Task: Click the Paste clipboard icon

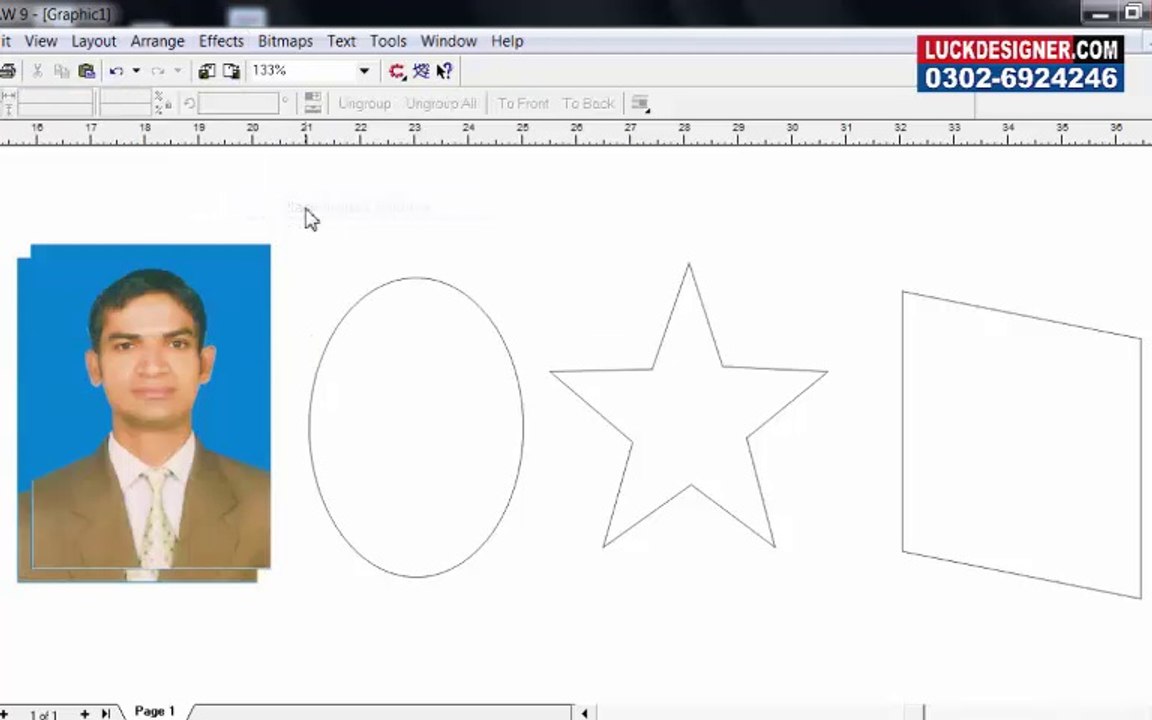Action: 87,71
